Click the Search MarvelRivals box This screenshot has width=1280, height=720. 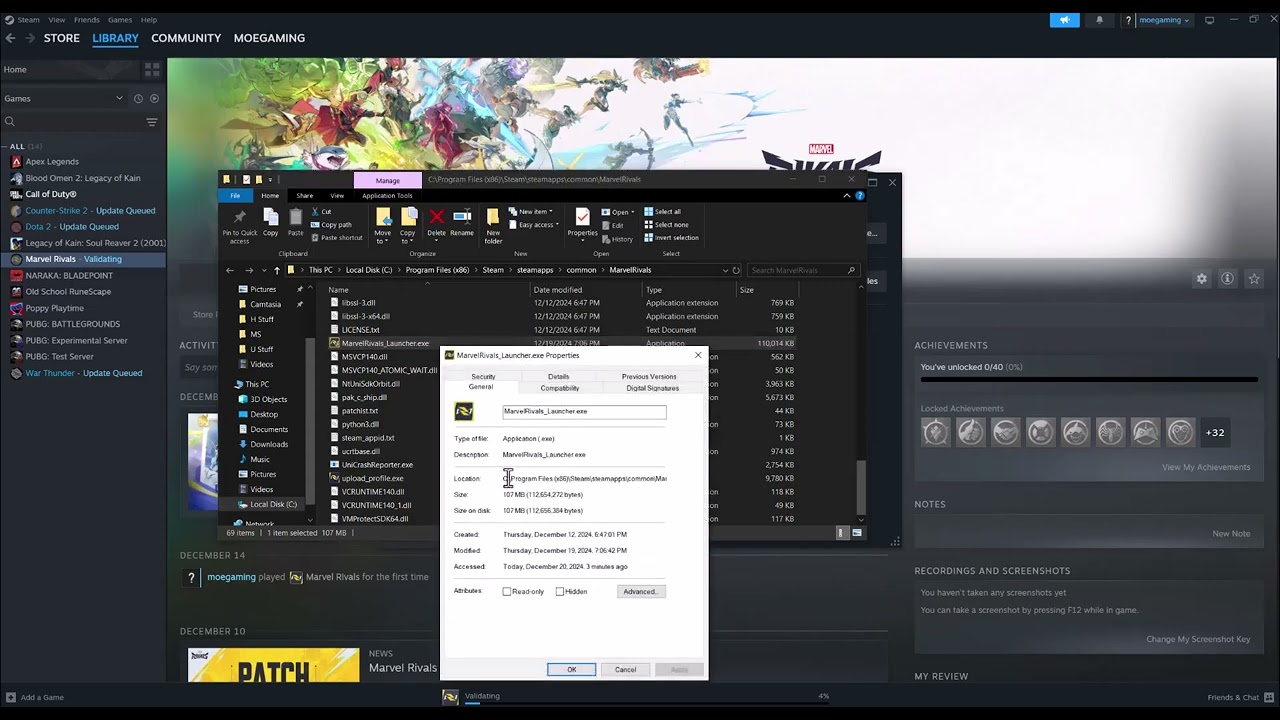[x=802, y=270]
